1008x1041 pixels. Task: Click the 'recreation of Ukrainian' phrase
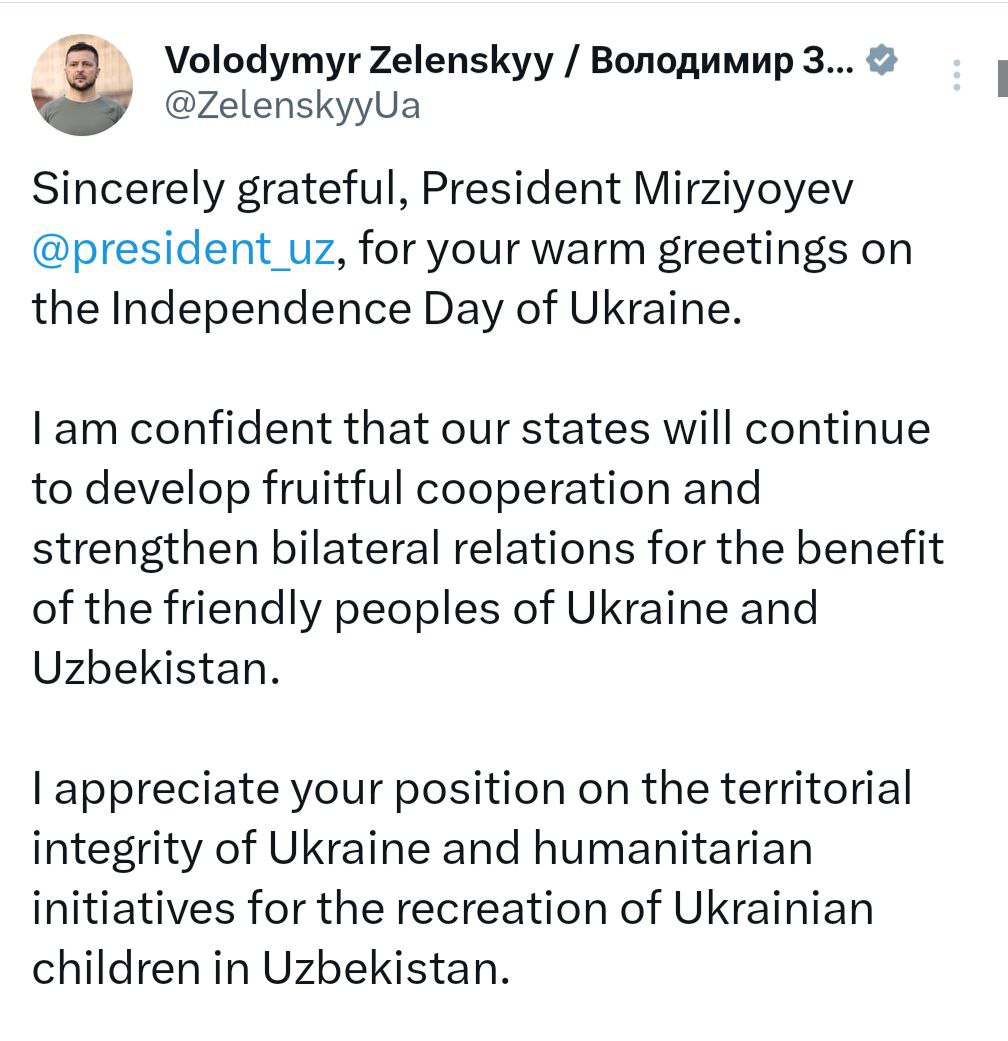pos(634,908)
